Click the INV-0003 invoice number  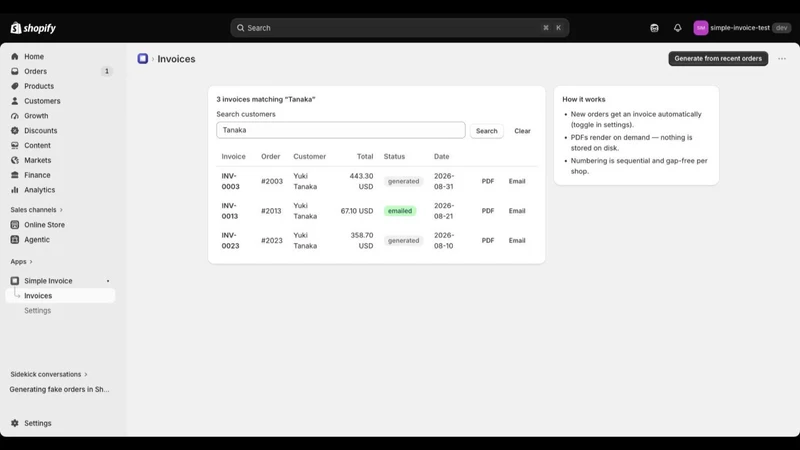(x=231, y=181)
